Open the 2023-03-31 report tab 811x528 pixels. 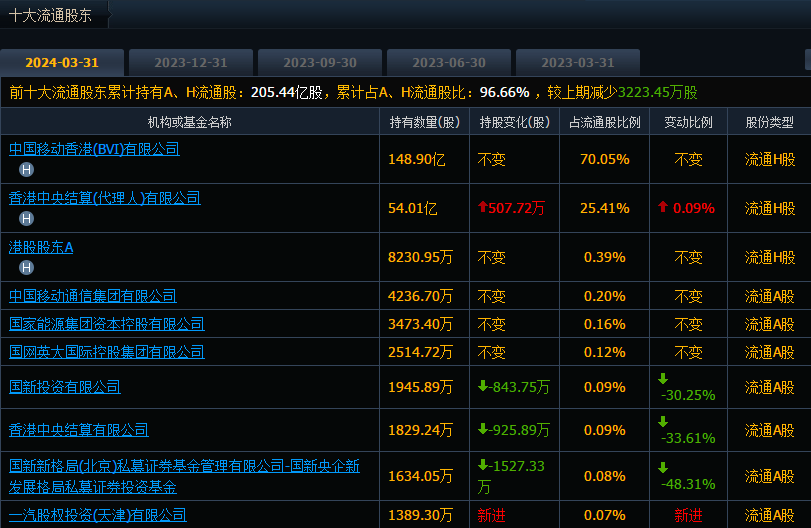pos(578,63)
